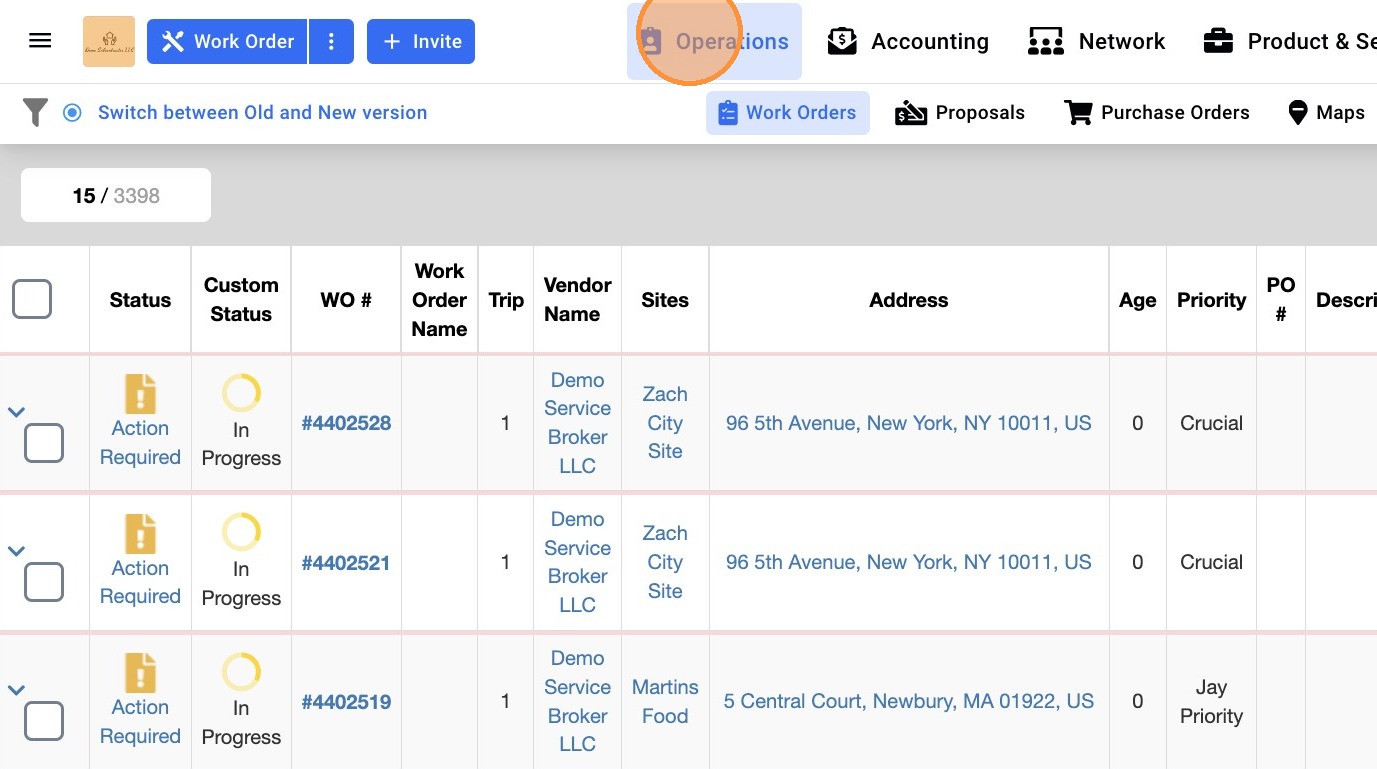Check the box for work order #4402521

click(x=44, y=581)
